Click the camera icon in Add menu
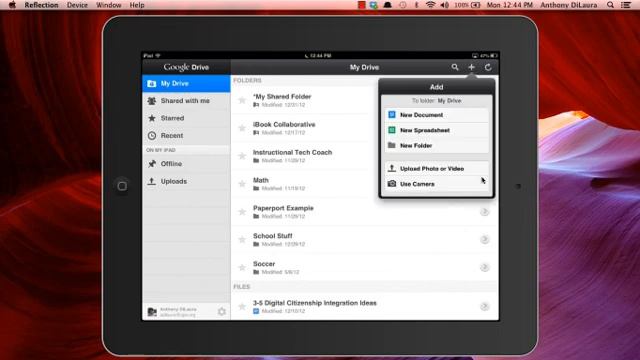The width and height of the screenshot is (640, 360). pos(392,184)
